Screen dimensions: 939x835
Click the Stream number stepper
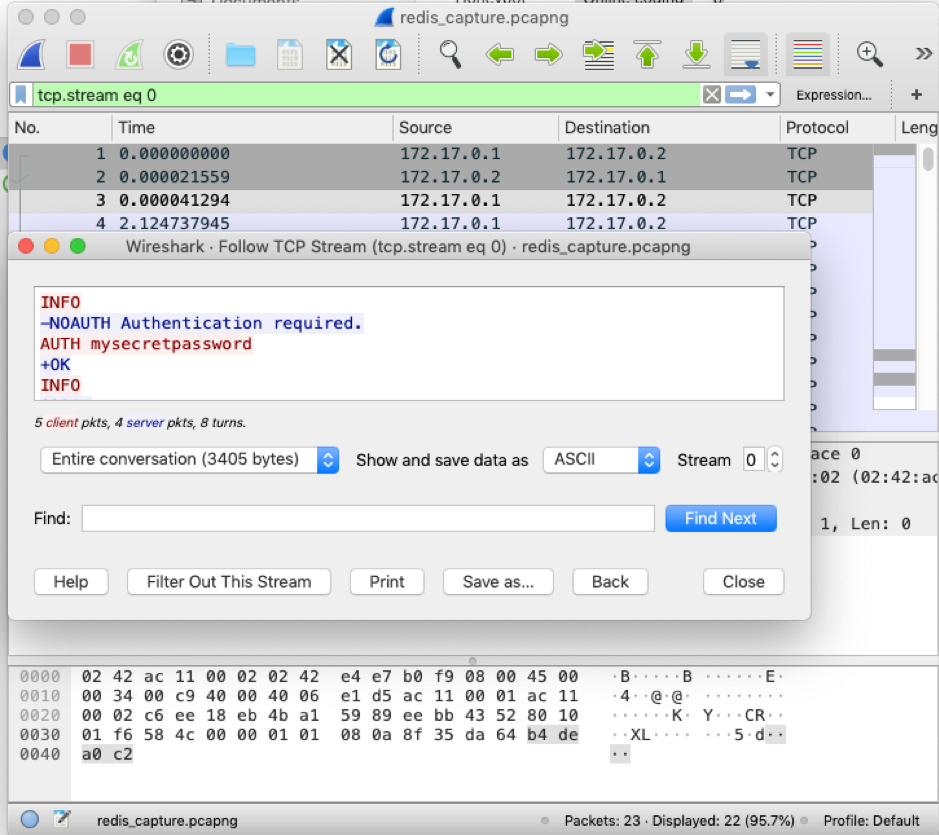point(773,460)
